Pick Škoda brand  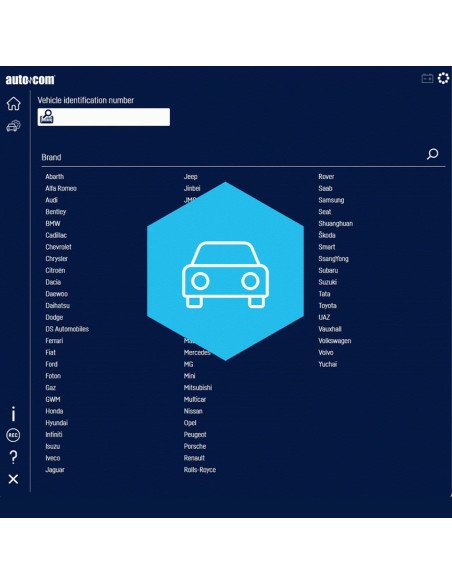pyautogui.click(x=327, y=235)
